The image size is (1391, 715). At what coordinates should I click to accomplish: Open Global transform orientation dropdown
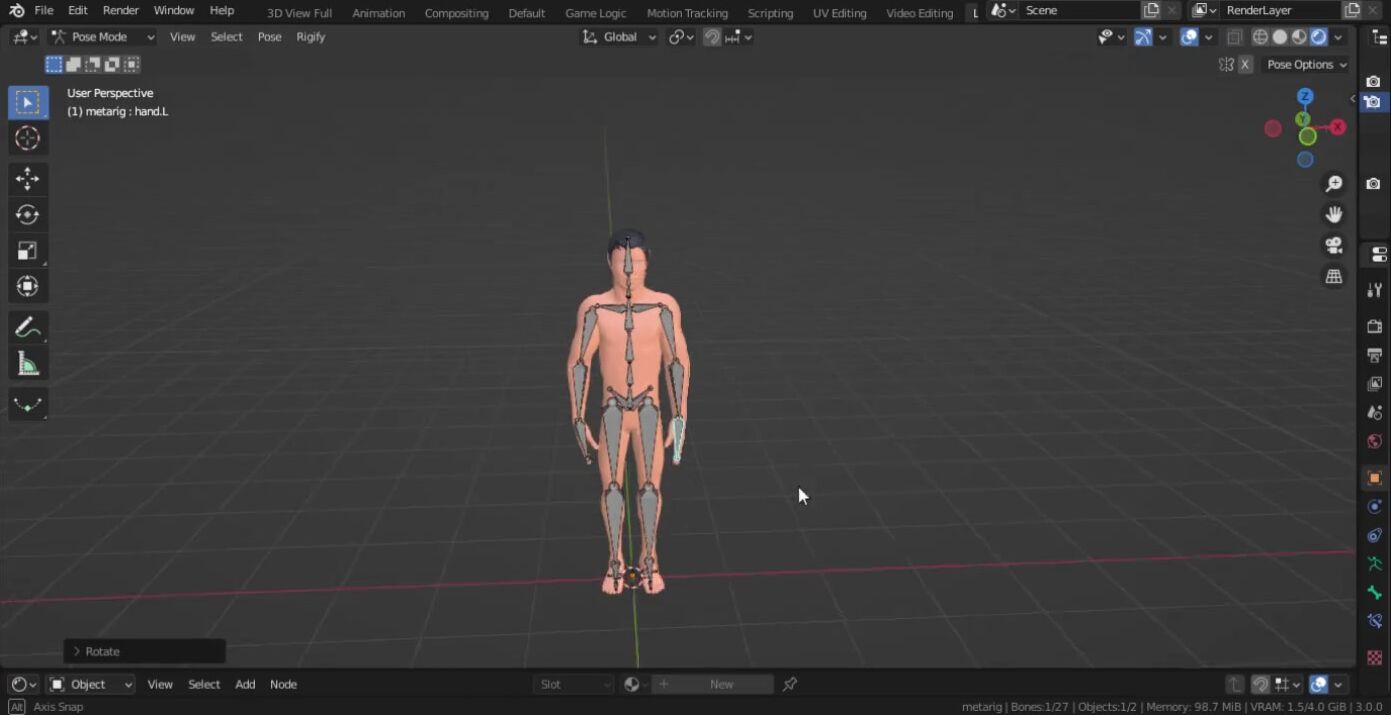pyautogui.click(x=620, y=37)
